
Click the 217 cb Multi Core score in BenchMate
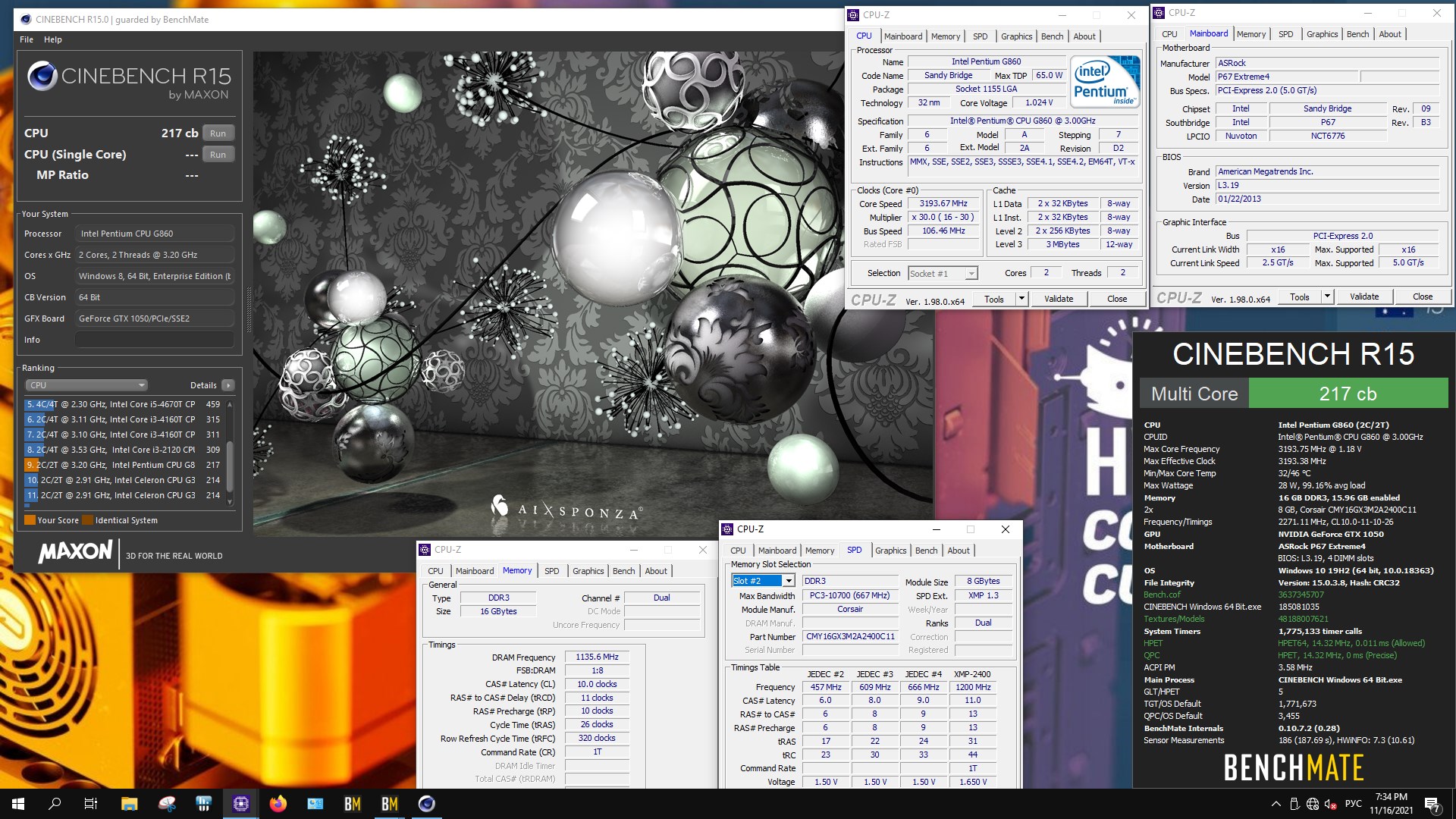pyautogui.click(x=1348, y=394)
